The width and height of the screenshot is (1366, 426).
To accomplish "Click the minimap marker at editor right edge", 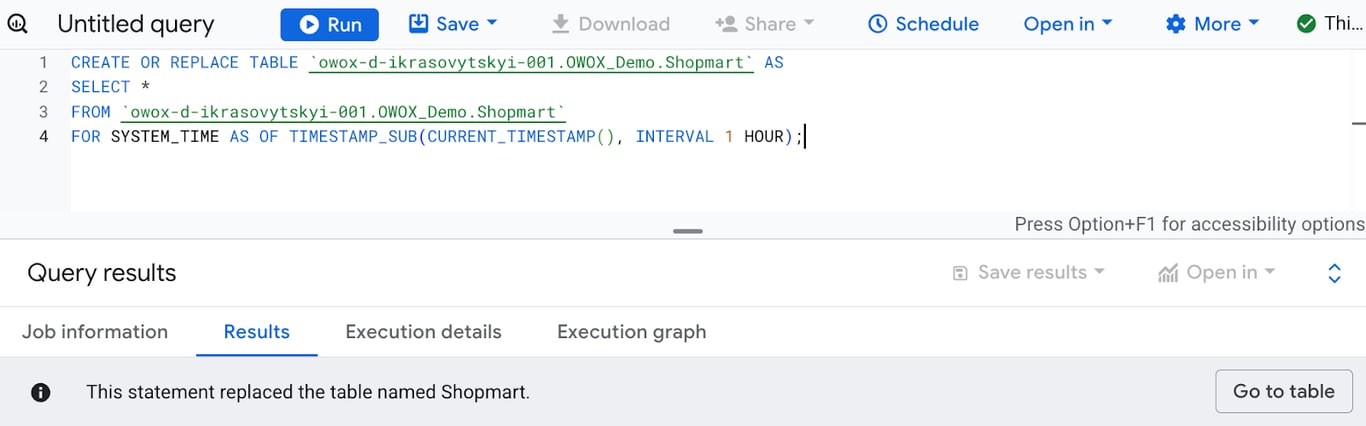I will (1359, 122).
